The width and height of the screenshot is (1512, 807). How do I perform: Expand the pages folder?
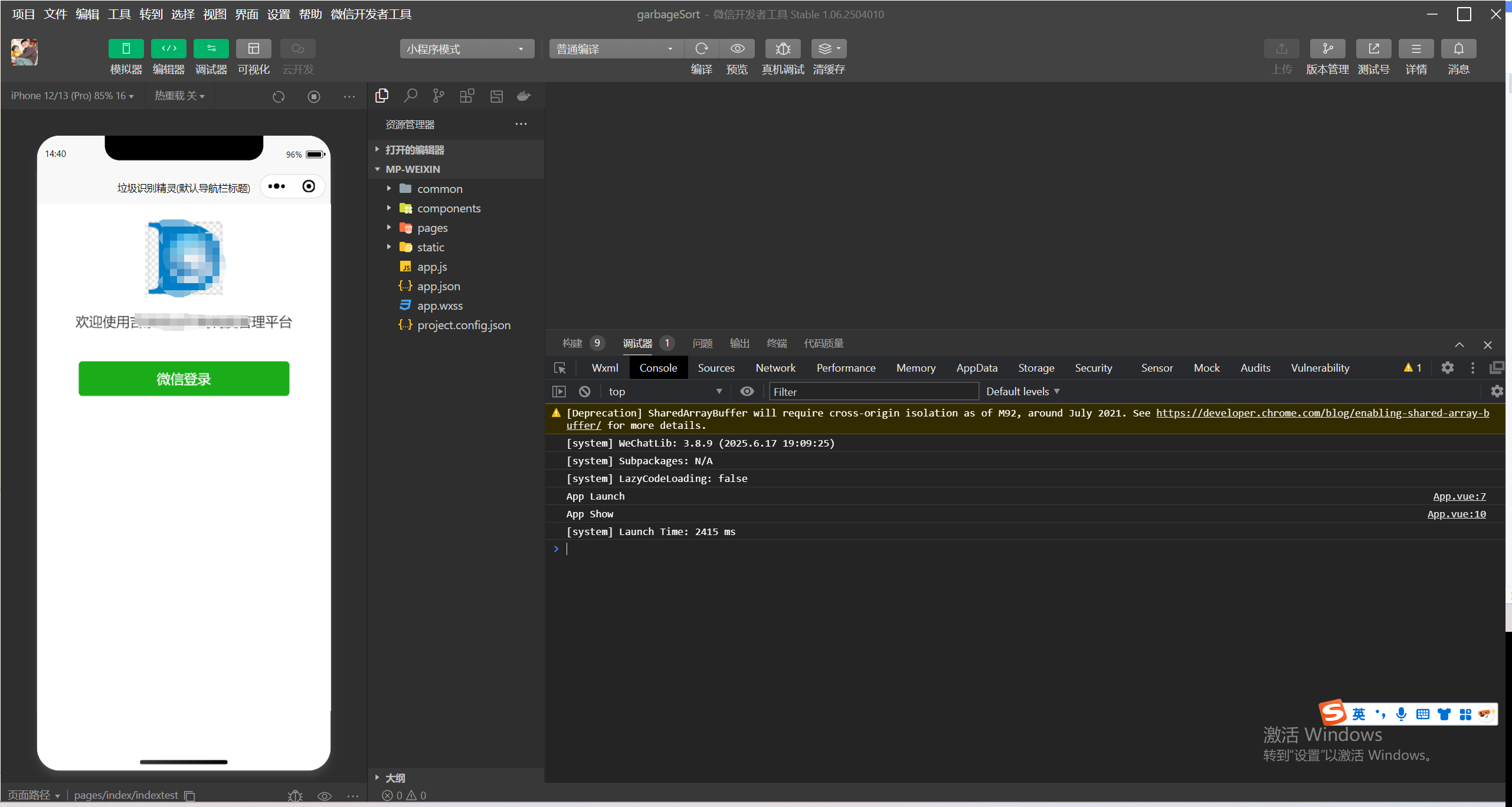tap(432, 228)
